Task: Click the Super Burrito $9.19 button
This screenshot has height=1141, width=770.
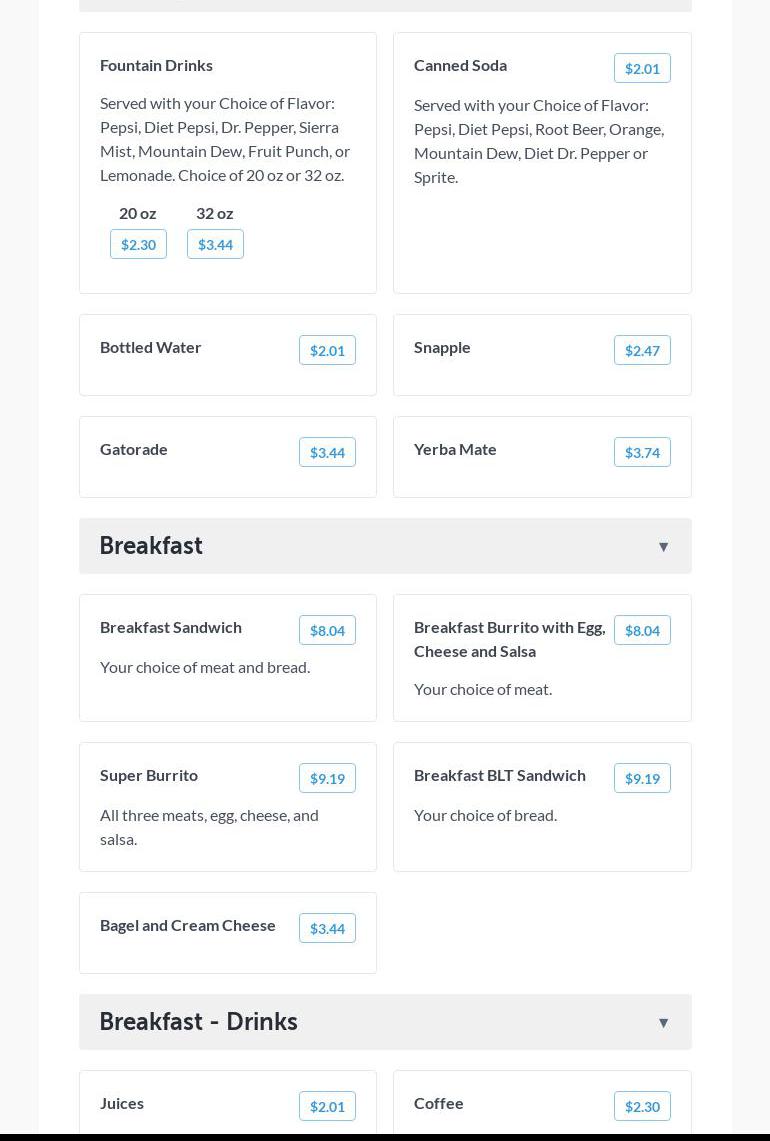Action: pos(327,778)
